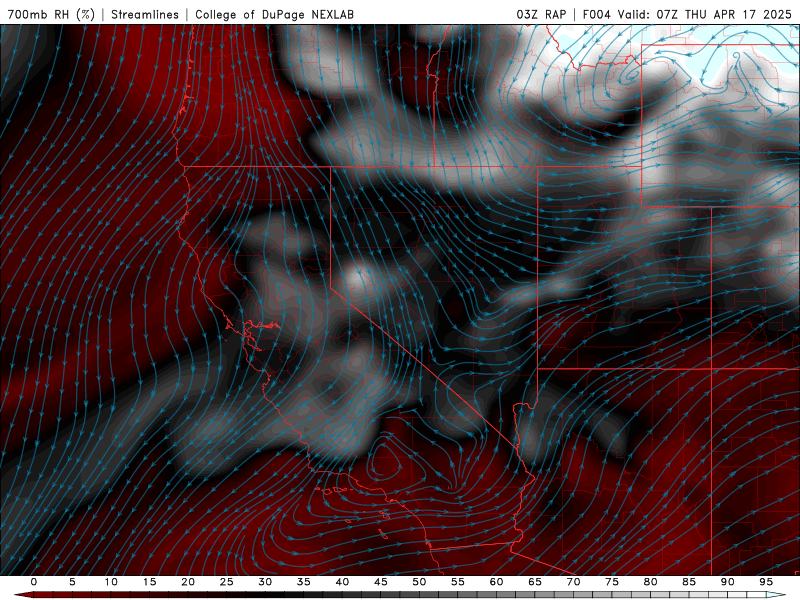Select the 'F004' forecast hour text
The width and height of the screenshot is (800, 600).
point(596,14)
